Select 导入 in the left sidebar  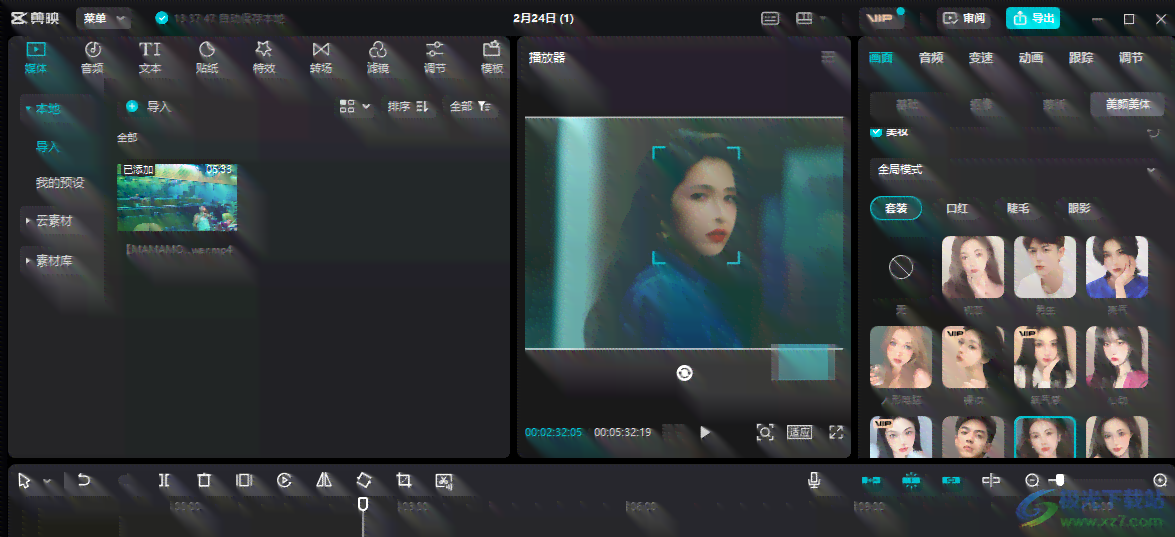[48, 147]
